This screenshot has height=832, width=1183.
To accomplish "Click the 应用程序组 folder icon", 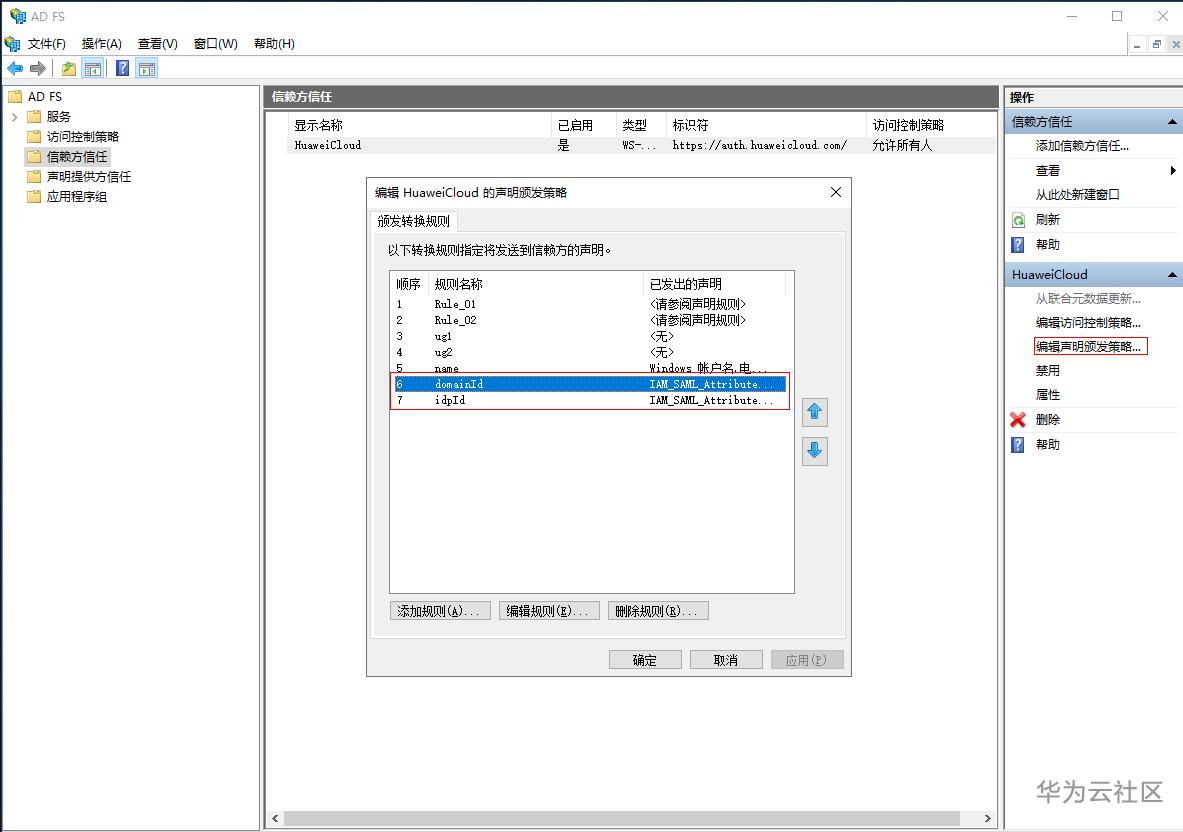I will (x=34, y=196).
